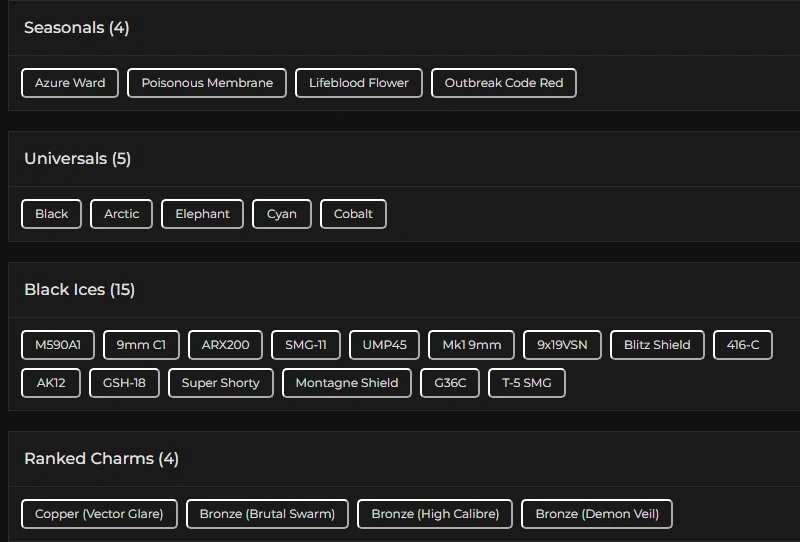Click the Black Ices (15) section heading
800x542 pixels.
click(x=80, y=290)
